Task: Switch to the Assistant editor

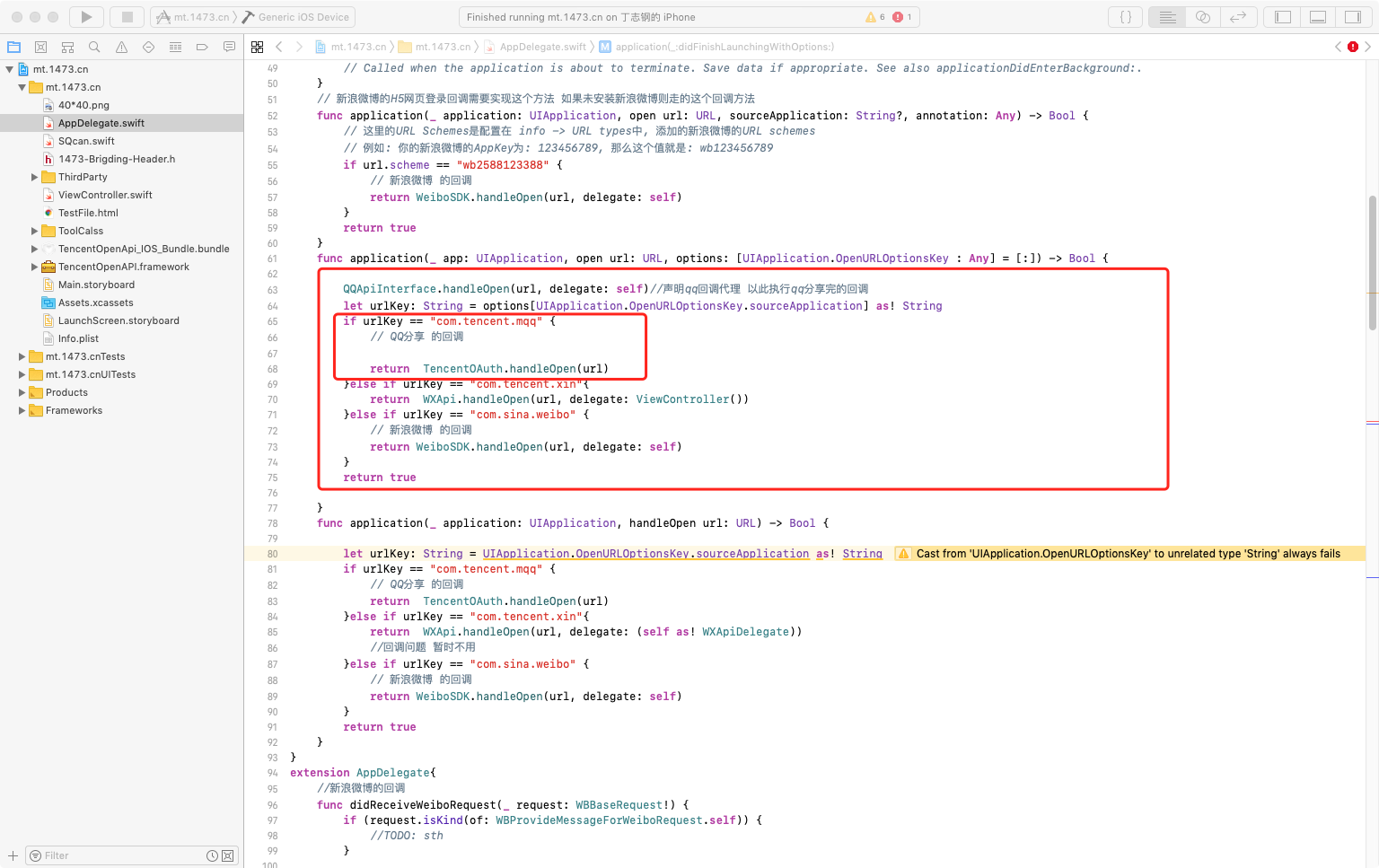Action: [1203, 17]
